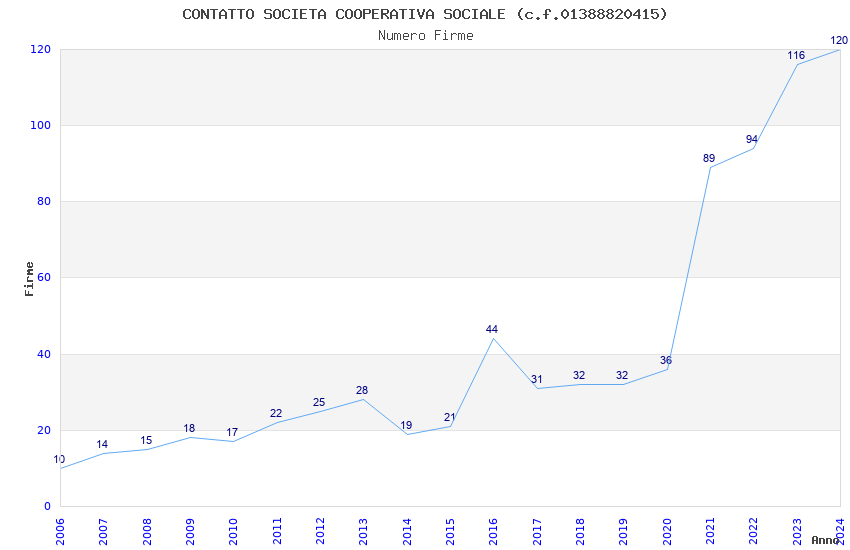Click the x-axis year 2011

[277, 531]
